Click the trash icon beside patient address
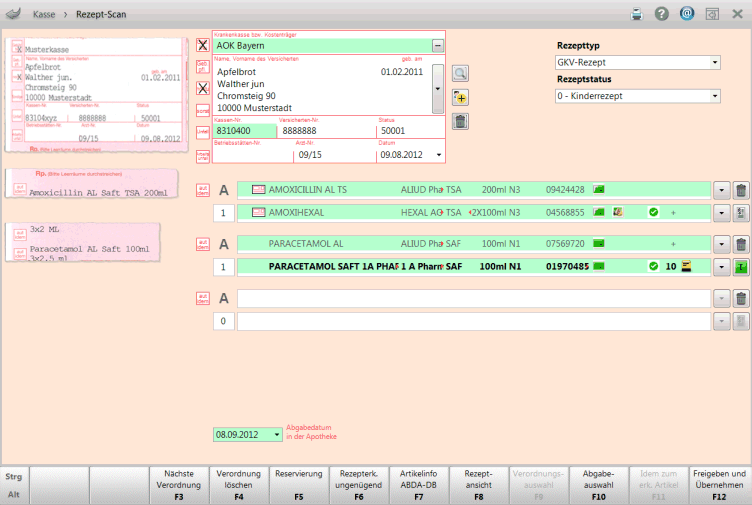 (x=460, y=121)
